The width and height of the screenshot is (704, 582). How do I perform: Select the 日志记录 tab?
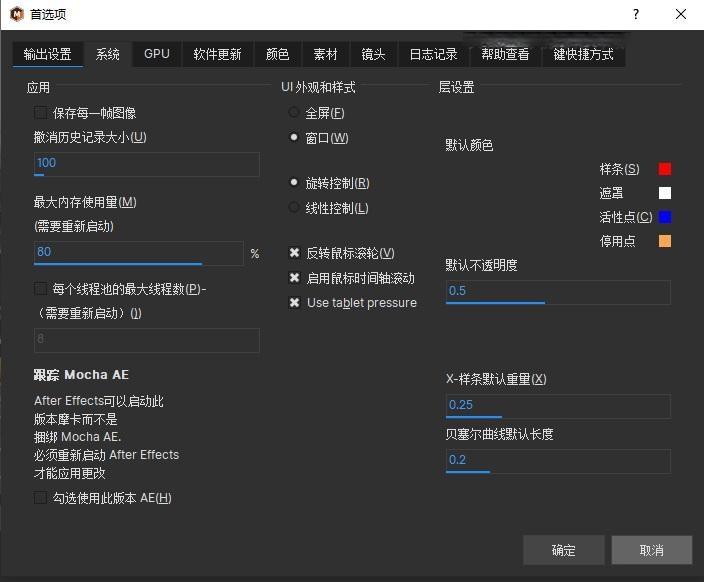coord(433,54)
